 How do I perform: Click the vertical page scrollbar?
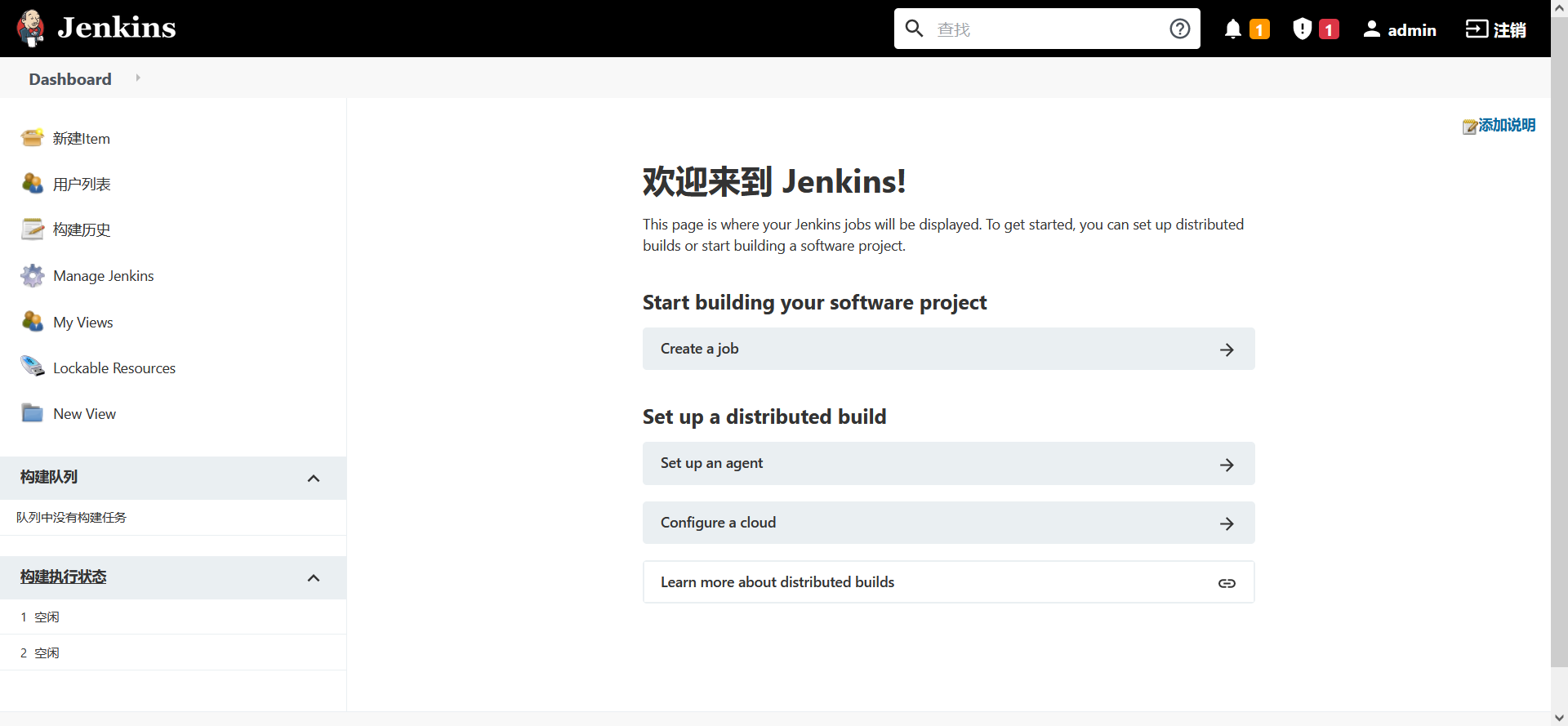[x=1559, y=341]
